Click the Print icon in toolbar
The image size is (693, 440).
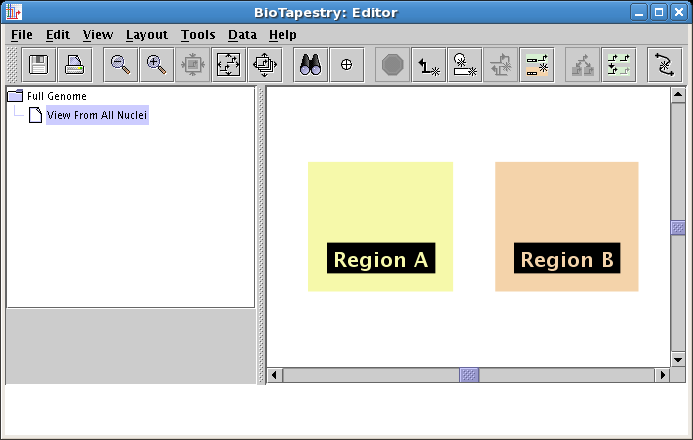(75, 65)
